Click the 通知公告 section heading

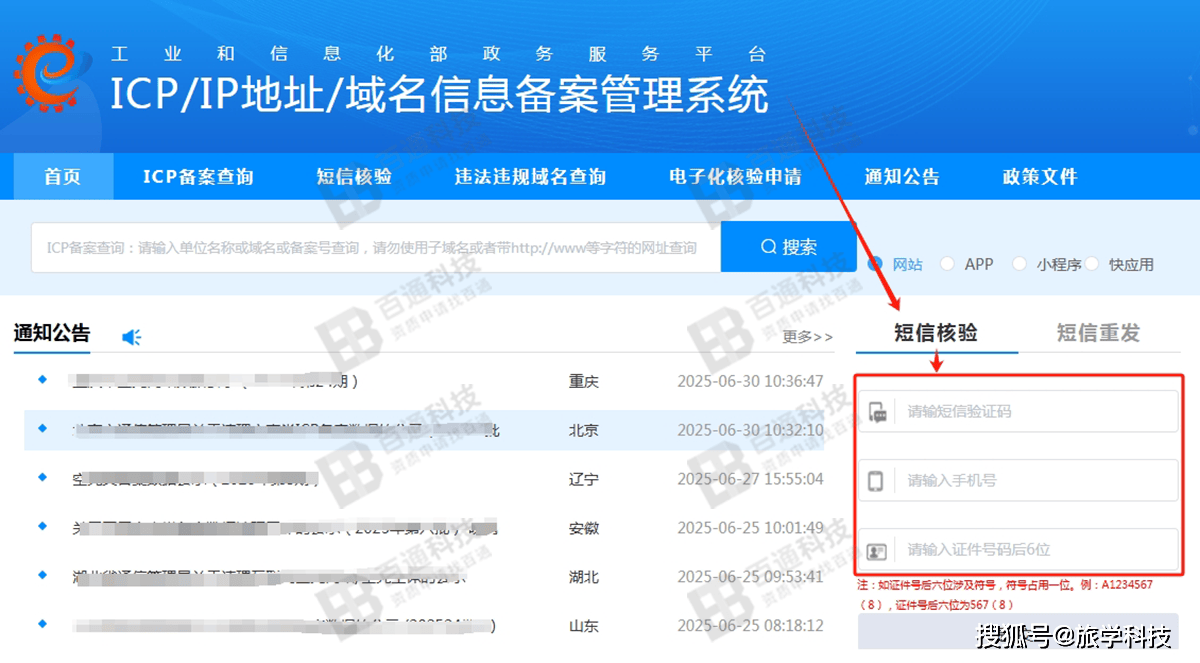[52, 333]
